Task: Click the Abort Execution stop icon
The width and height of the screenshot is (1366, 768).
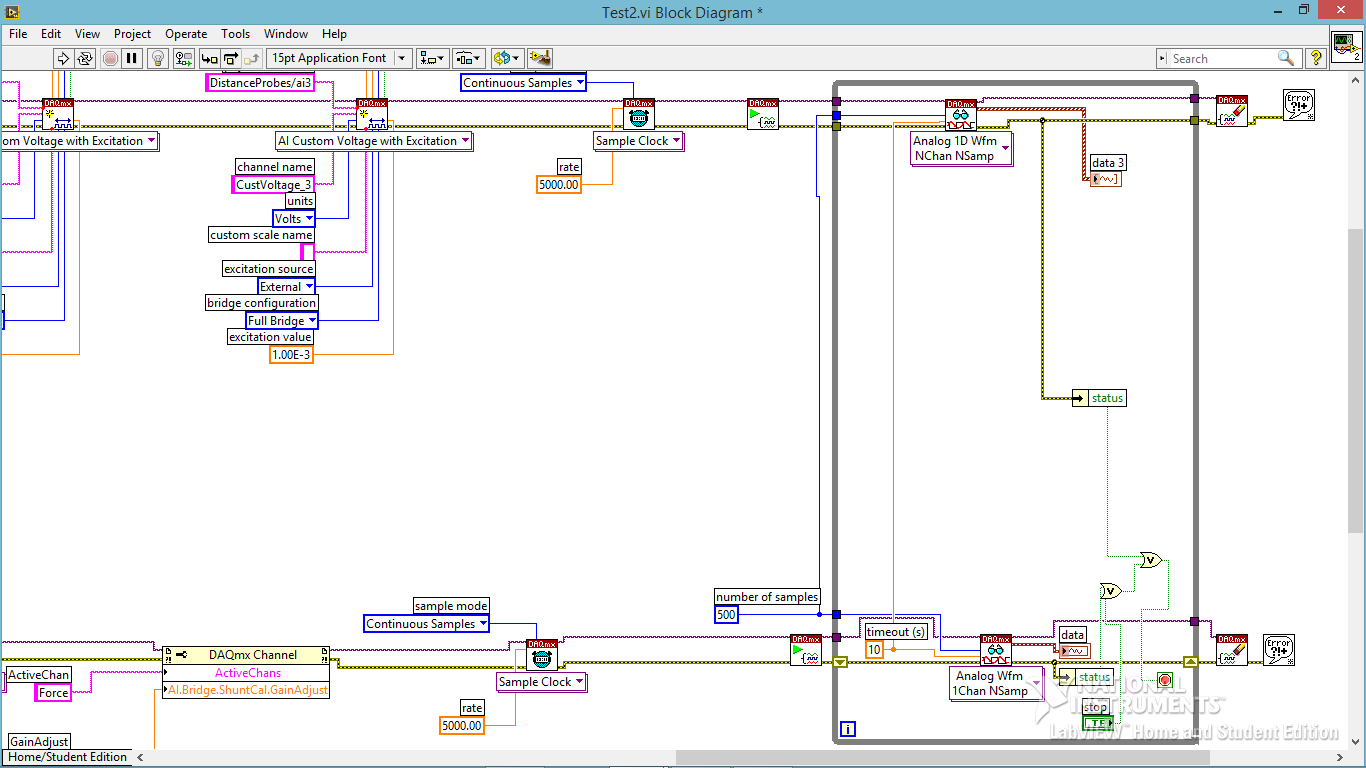Action: pos(110,58)
